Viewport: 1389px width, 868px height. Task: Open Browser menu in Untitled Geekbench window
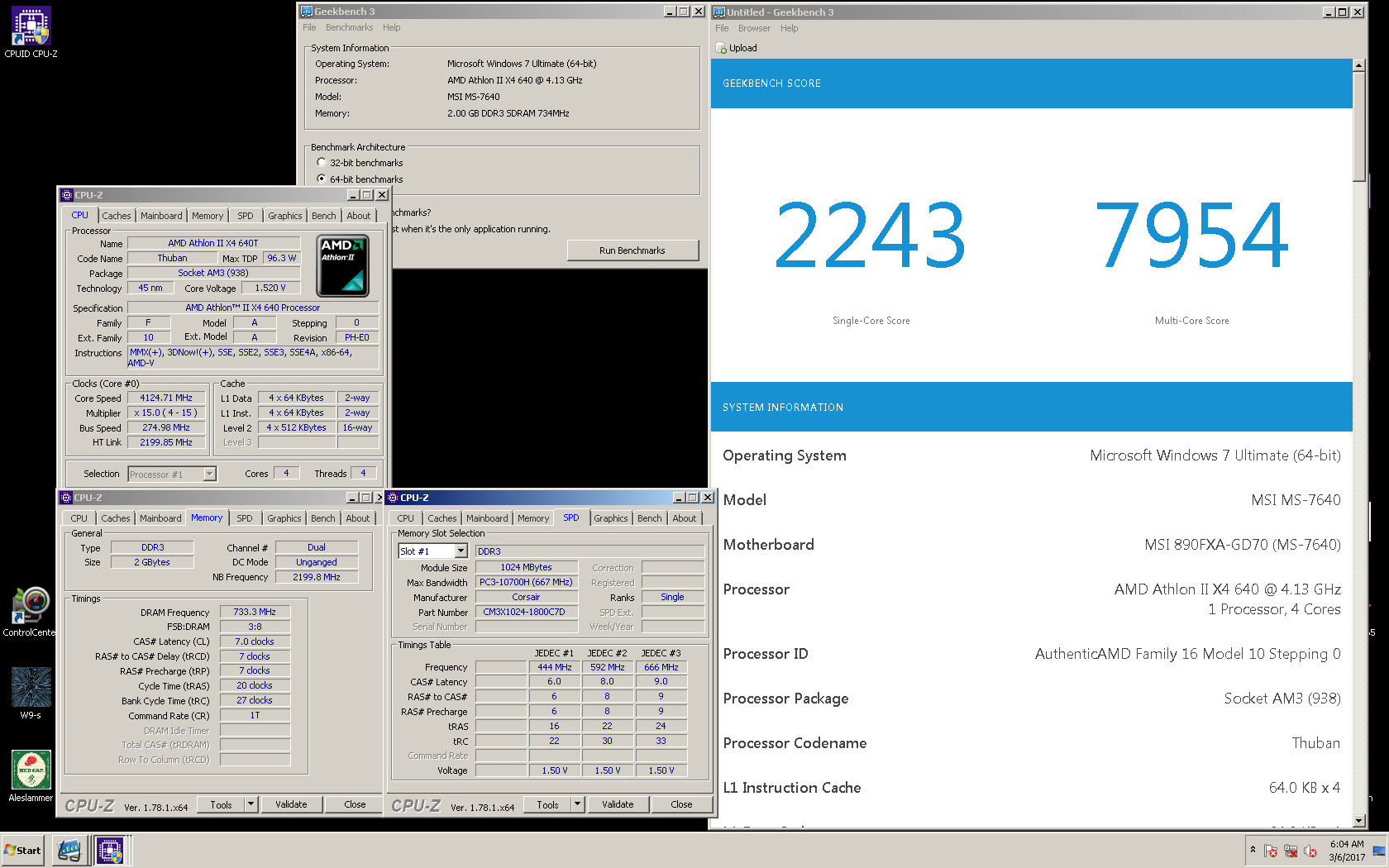754,28
